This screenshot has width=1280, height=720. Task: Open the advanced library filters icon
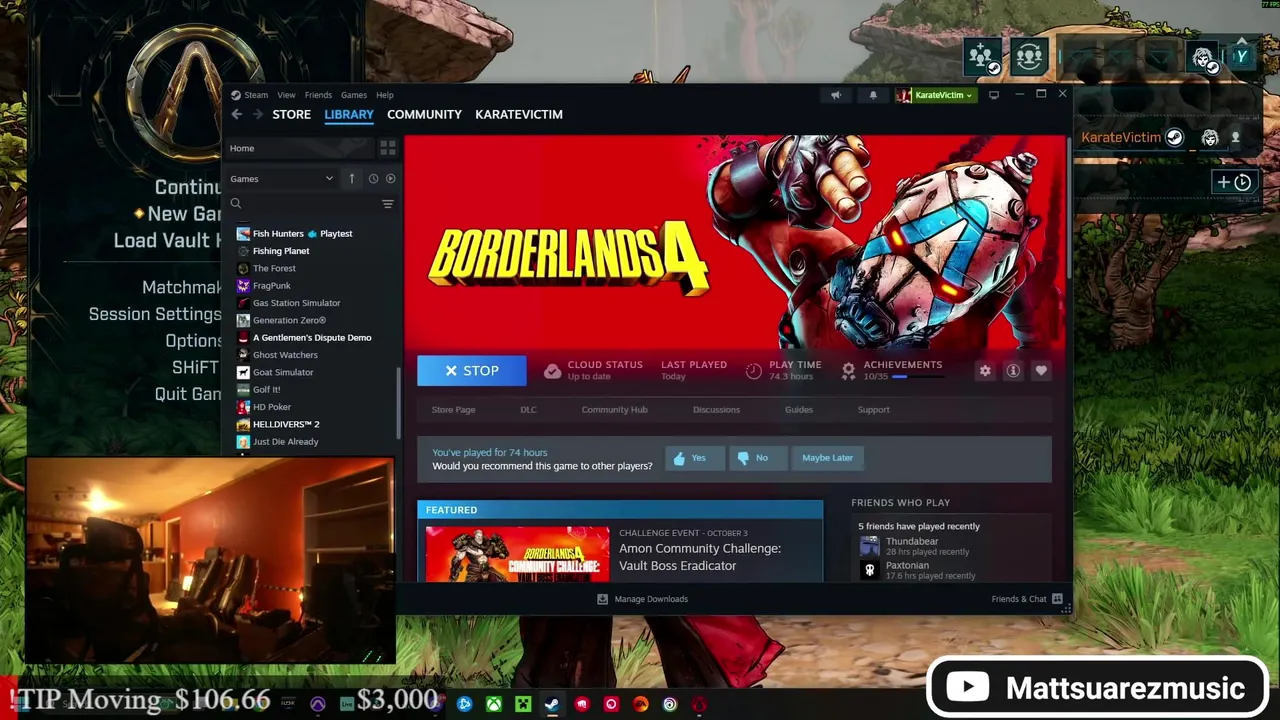coord(388,204)
